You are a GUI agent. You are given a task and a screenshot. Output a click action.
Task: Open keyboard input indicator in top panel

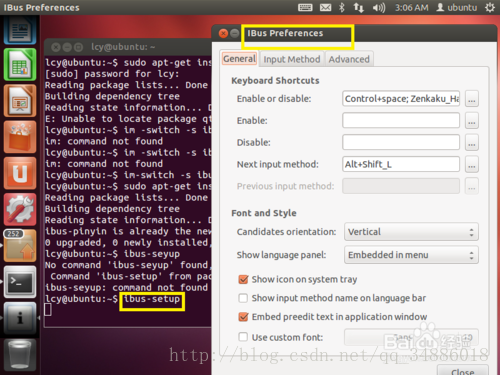click(x=305, y=7)
